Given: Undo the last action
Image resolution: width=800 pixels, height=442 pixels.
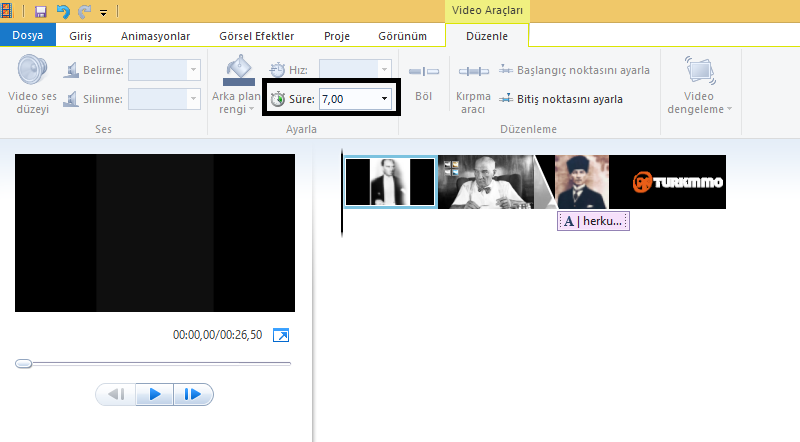Looking at the screenshot, I should pyautogui.click(x=63, y=11).
